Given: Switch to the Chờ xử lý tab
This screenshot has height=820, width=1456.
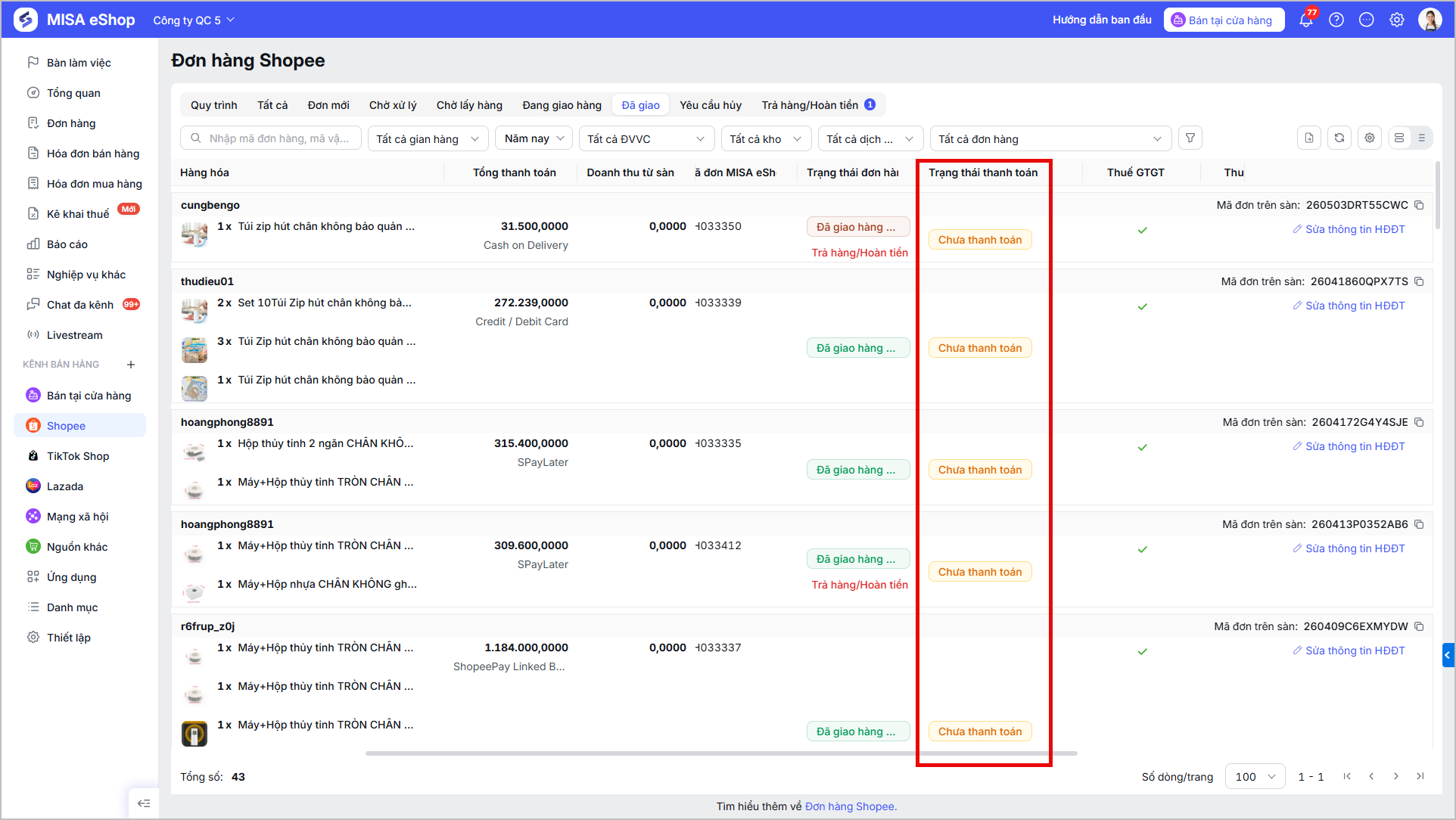Looking at the screenshot, I should pyautogui.click(x=393, y=105).
